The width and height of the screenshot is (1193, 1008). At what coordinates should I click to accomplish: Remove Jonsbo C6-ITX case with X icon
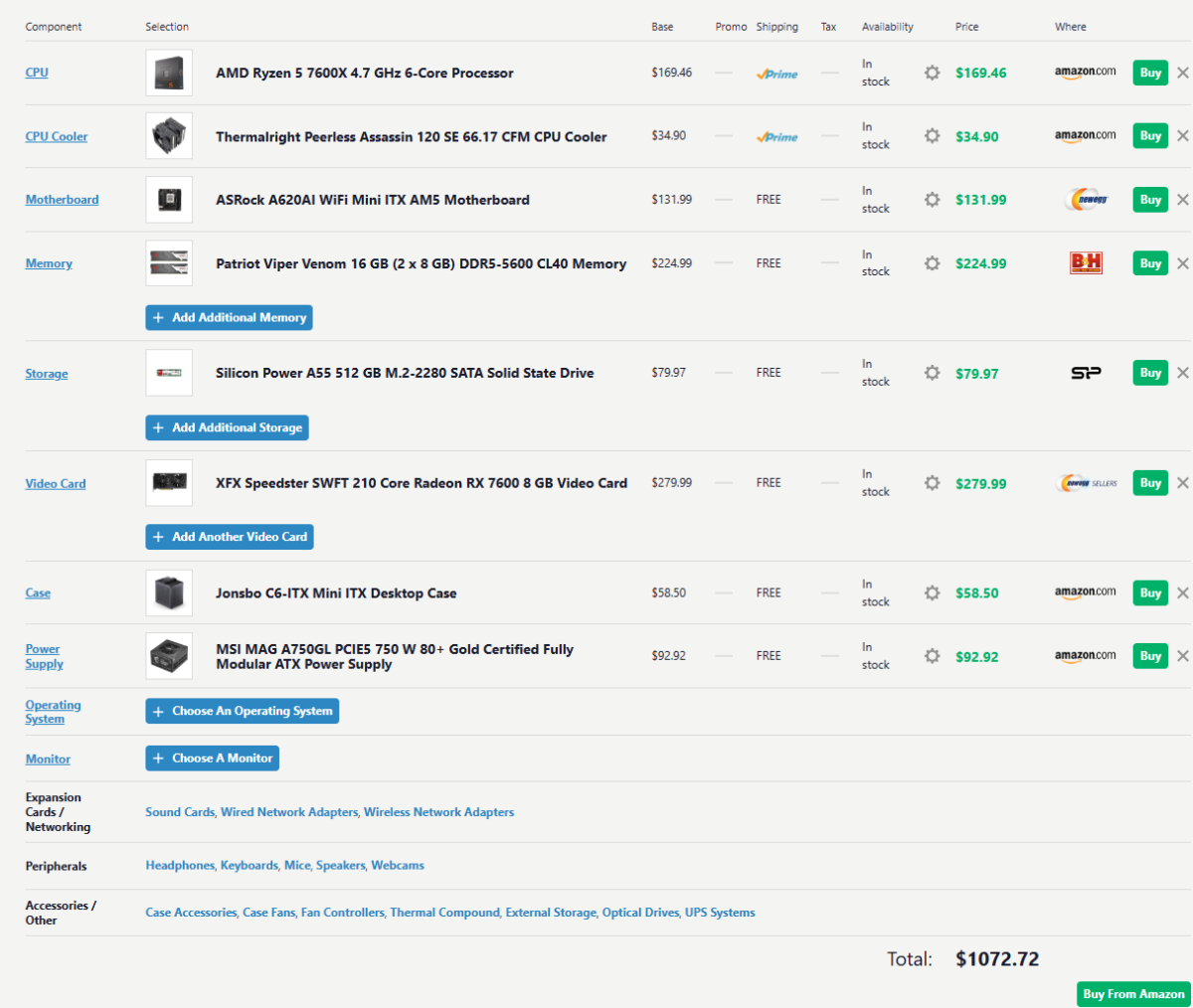[1182, 593]
